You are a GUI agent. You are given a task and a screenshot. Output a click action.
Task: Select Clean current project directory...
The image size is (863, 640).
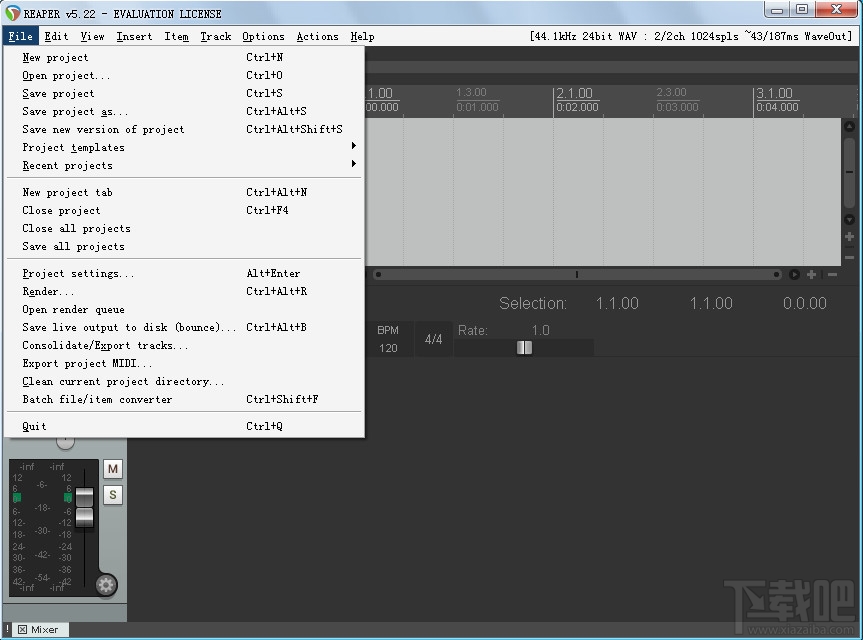(x=184, y=381)
